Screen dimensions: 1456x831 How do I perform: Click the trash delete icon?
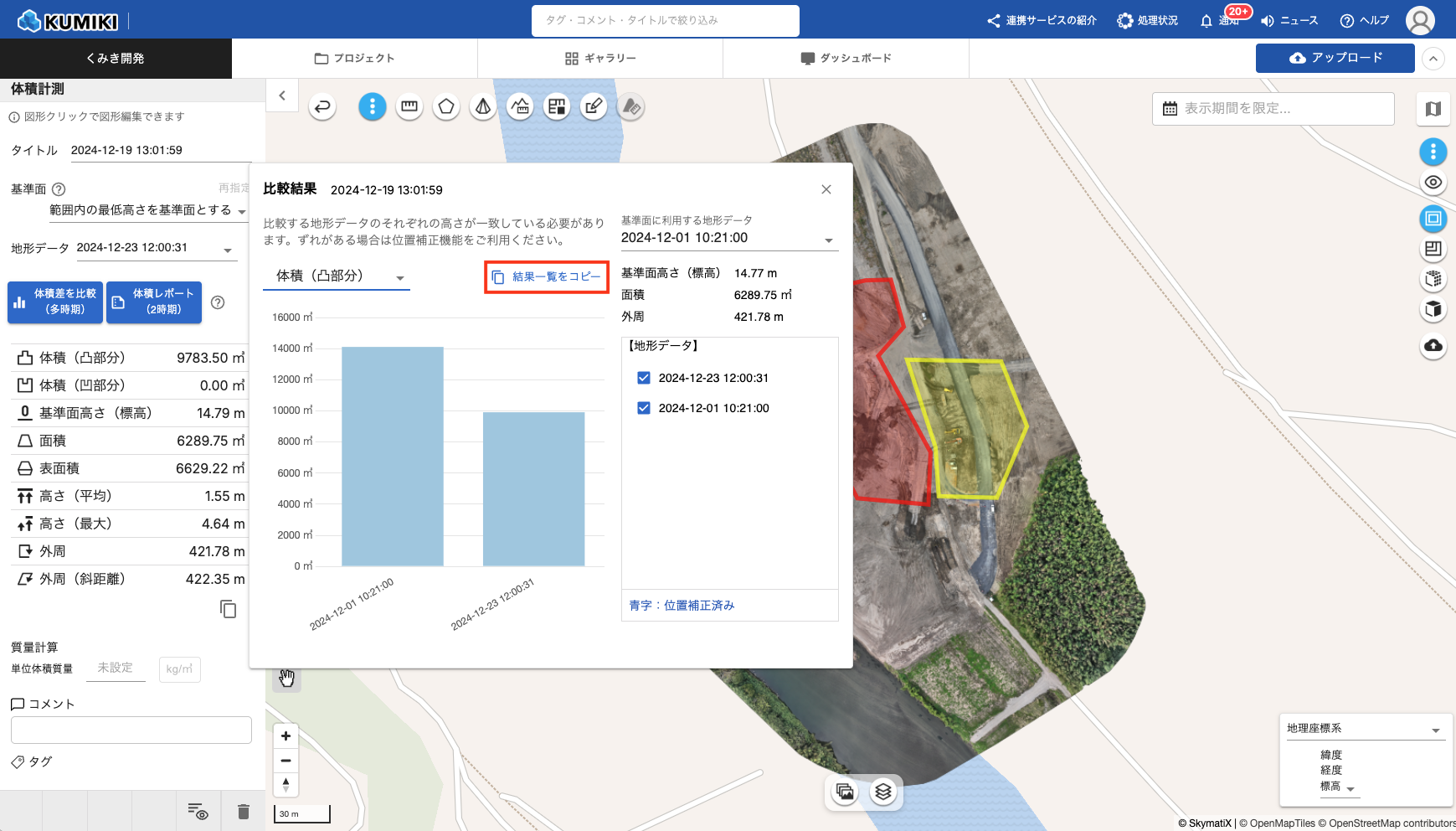tap(244, 811)
